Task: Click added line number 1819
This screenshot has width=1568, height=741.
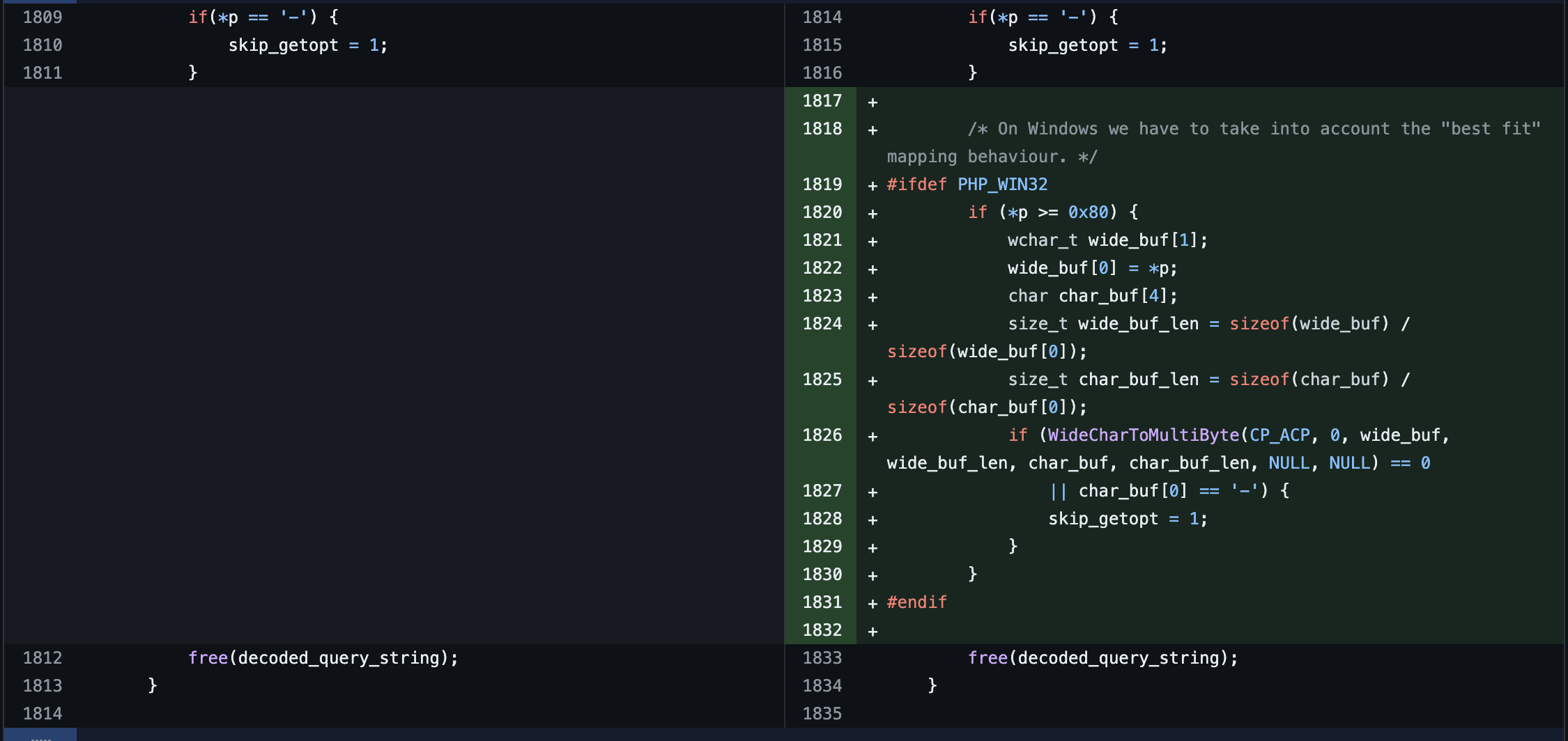Action: click(x=822, y=185)
